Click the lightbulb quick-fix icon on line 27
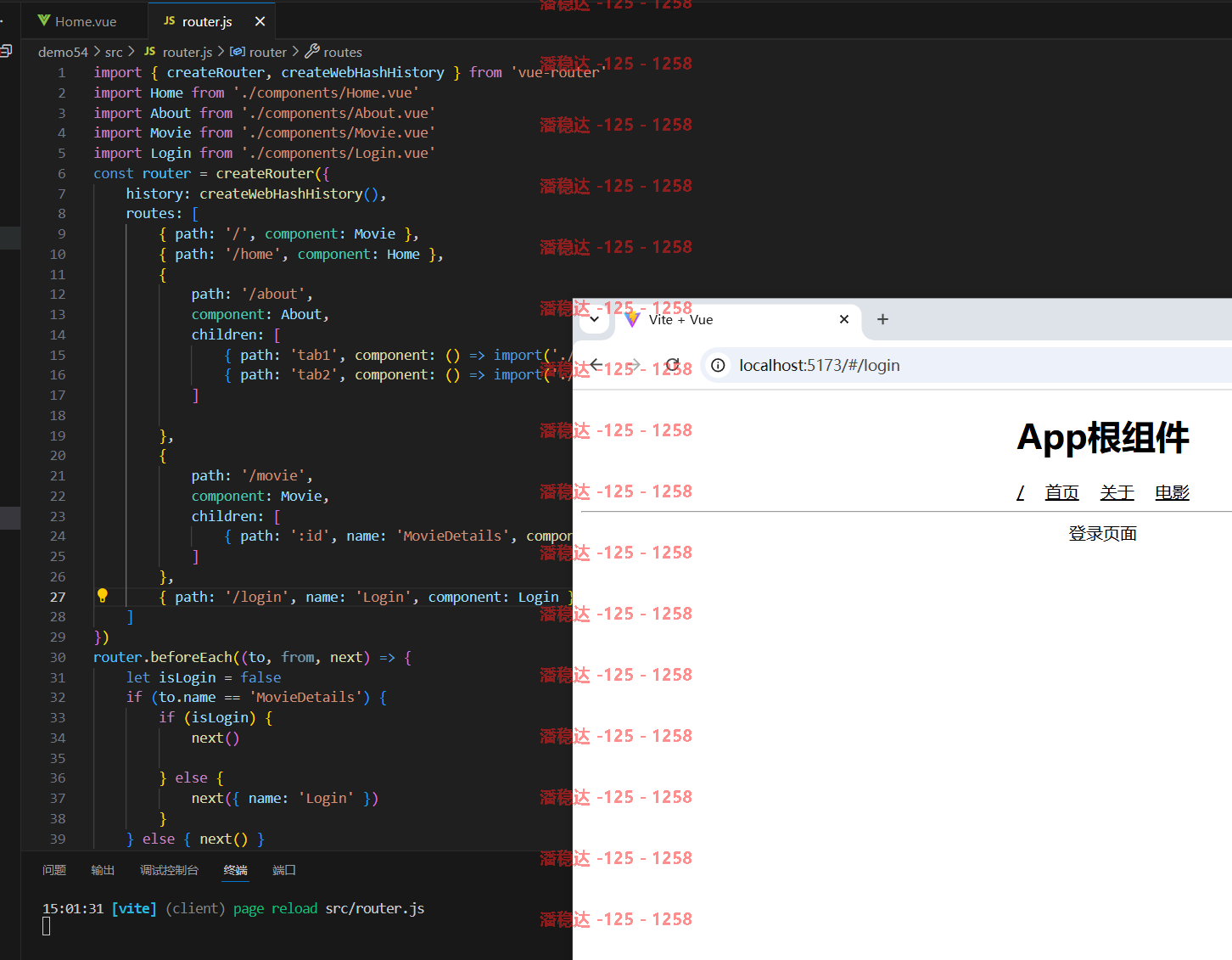The height and width of the screenshot is (960, 1232). [103, 596]
